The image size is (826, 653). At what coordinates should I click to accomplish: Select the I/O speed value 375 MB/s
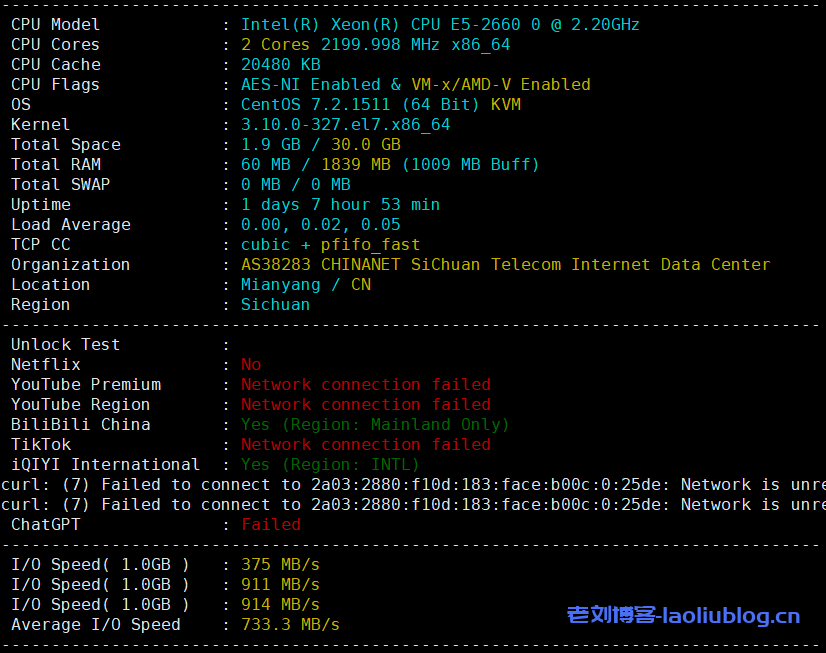[x=280, y=565]
